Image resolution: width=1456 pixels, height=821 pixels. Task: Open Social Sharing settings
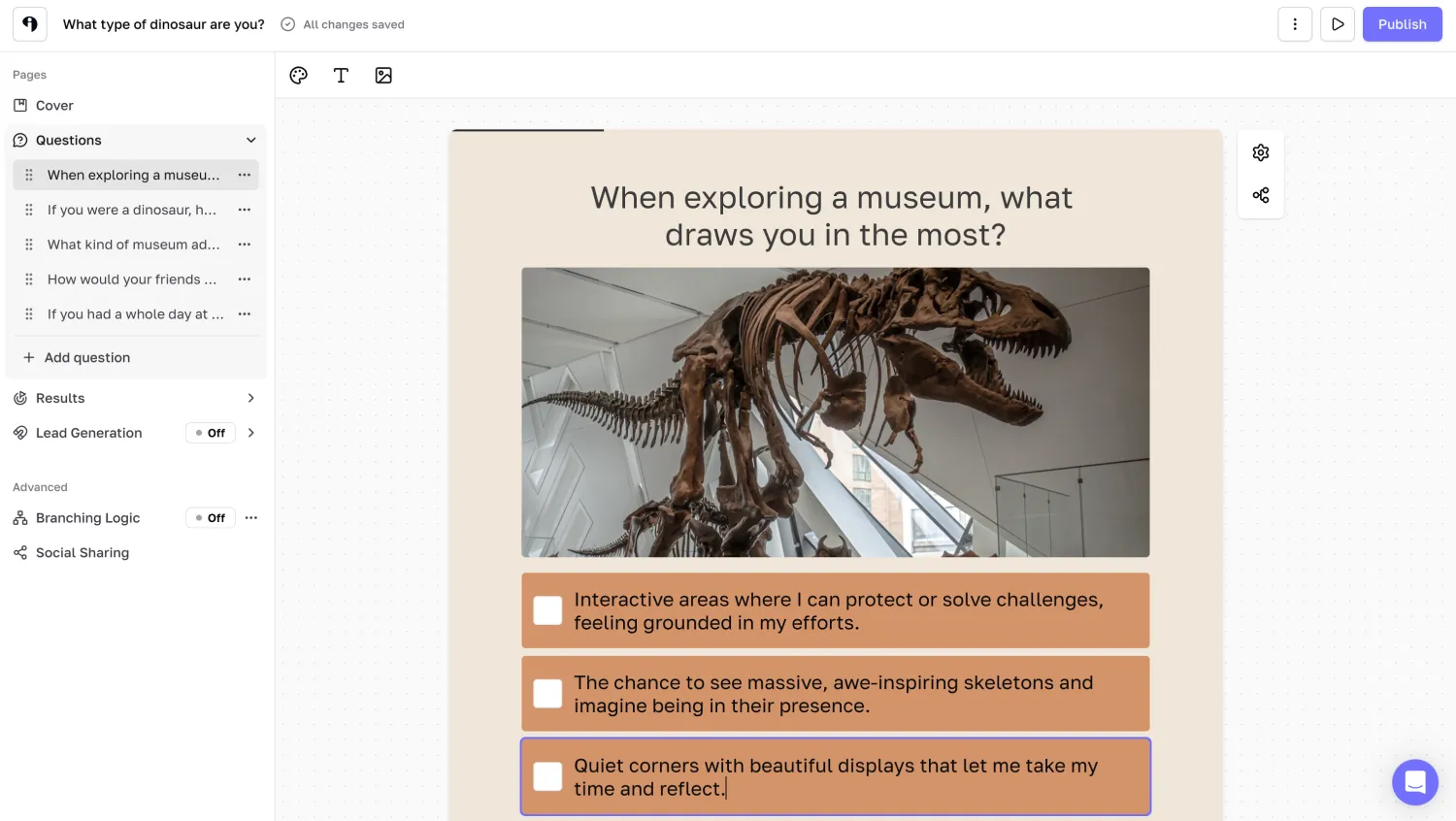pyautogui.click(x=83, y=553)
